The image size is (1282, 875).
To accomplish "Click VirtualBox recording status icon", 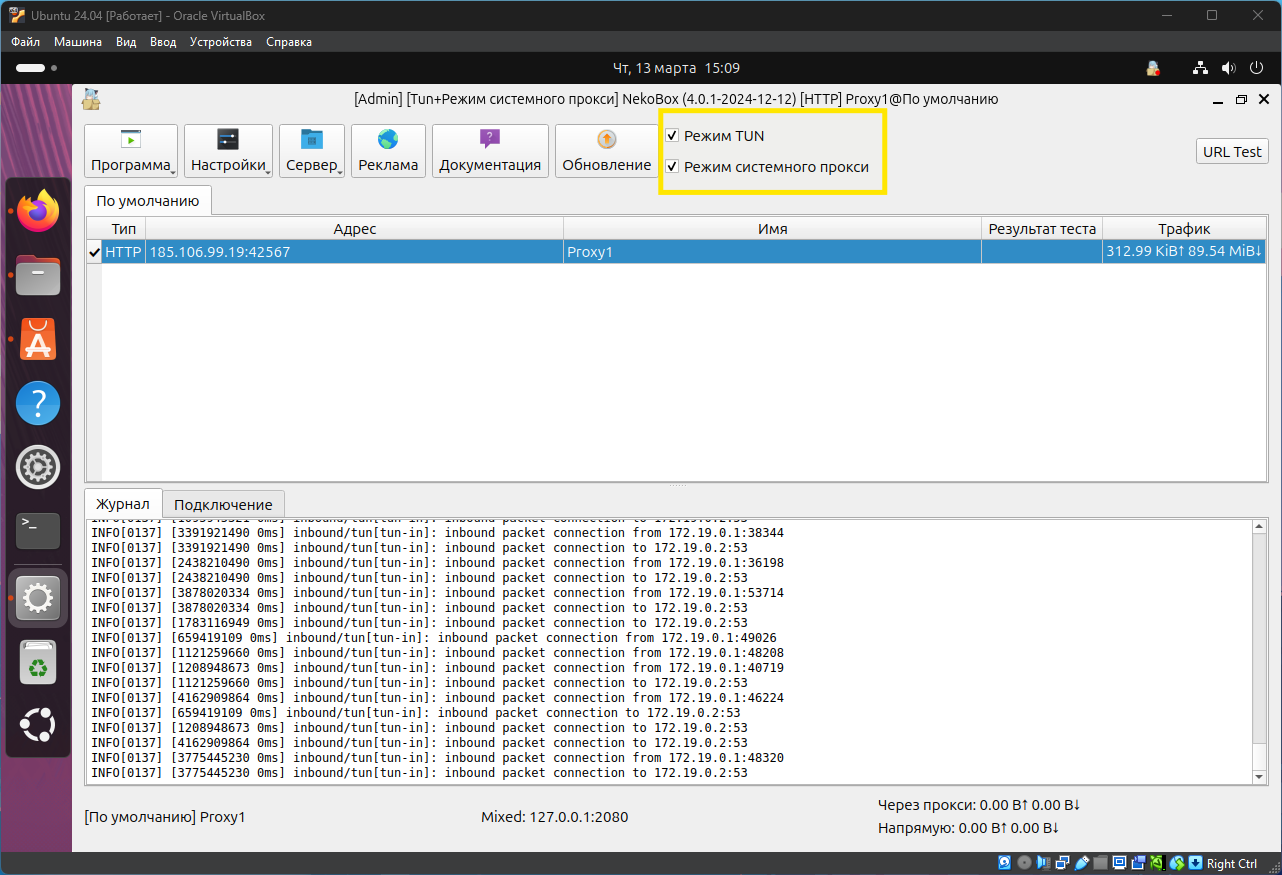I will click(1138, 863).
